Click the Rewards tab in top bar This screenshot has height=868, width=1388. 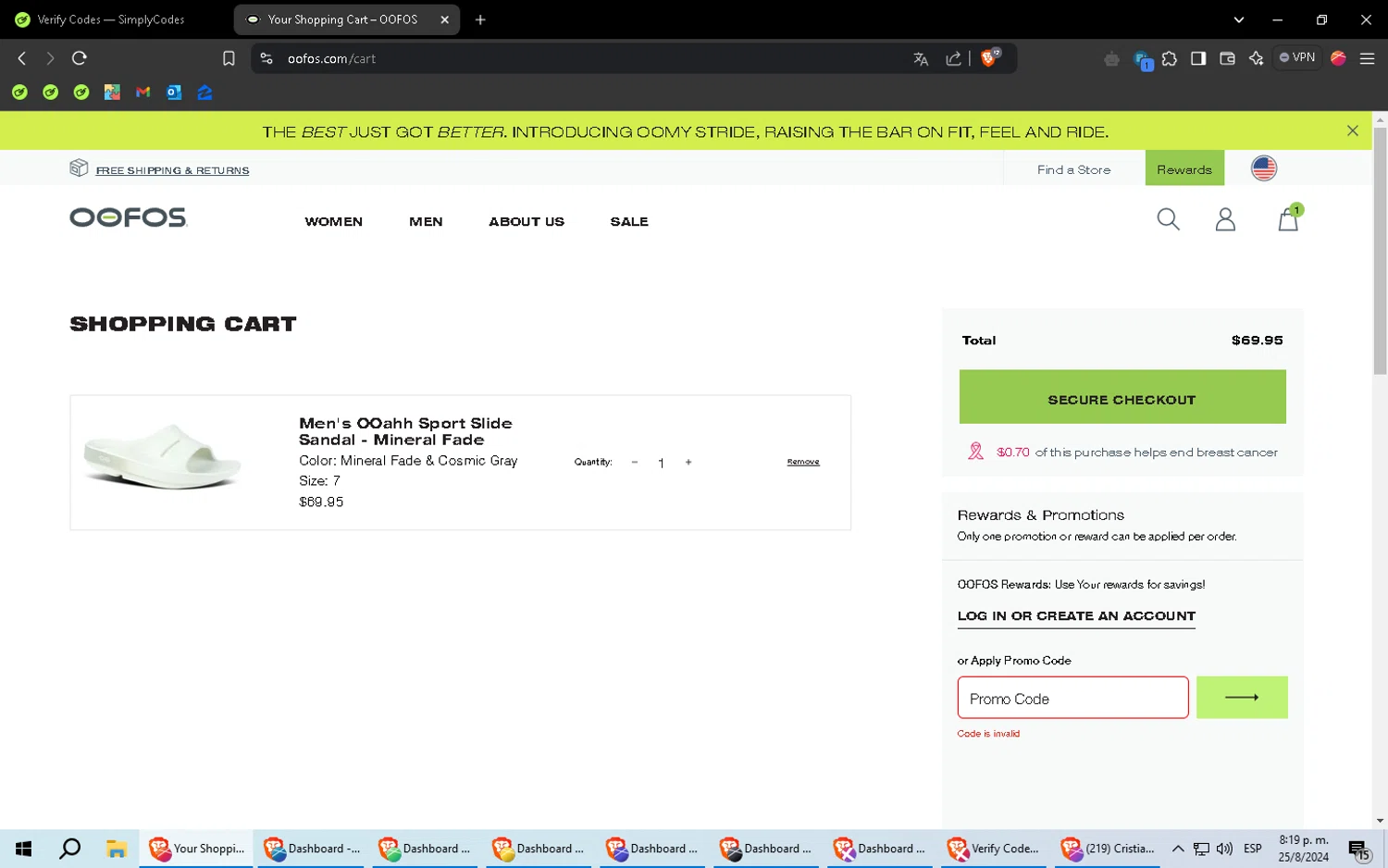coord(1184,168)
